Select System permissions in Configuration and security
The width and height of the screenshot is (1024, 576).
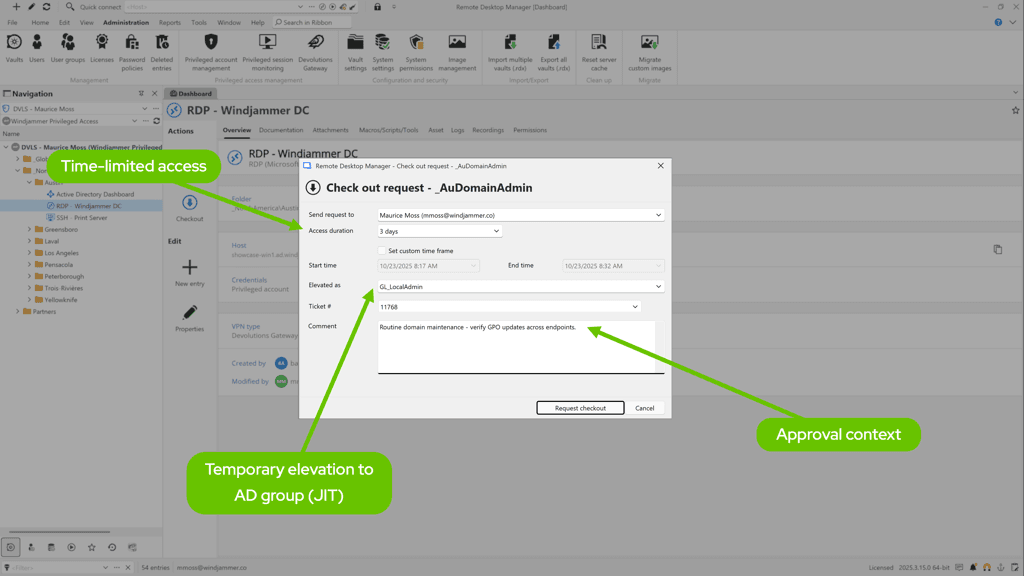(x=417, y=49)
